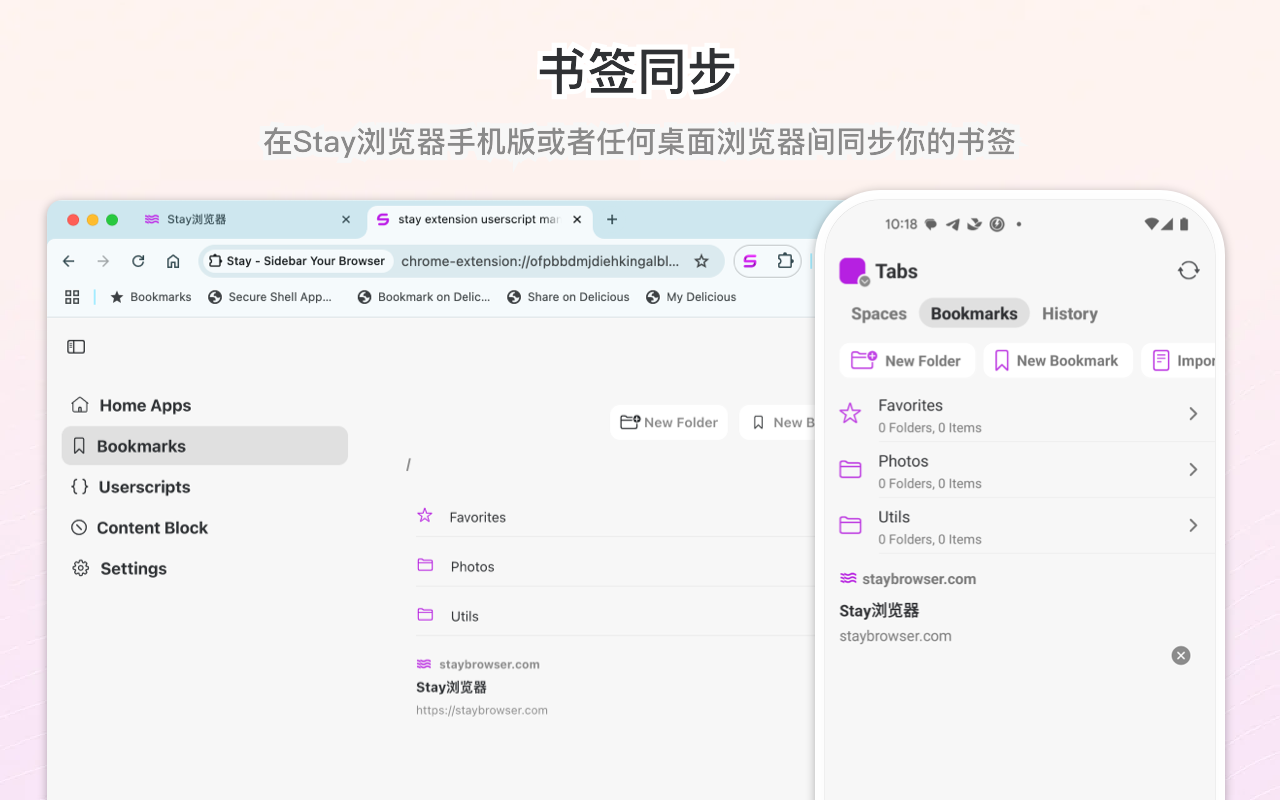Open Favorites folder in desktop list
Image resolution: width=1280 pixels, height=800 pixels.
(x=615, y=517)
